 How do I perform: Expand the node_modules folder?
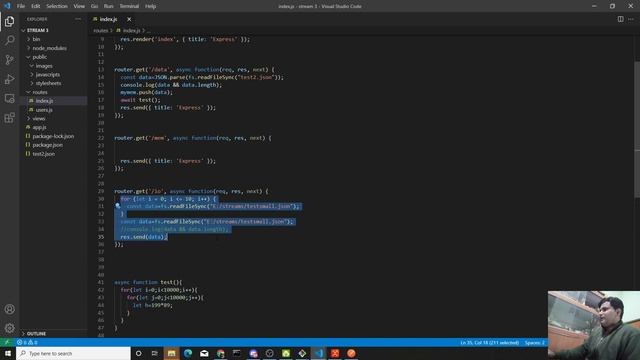coord(49,48)
